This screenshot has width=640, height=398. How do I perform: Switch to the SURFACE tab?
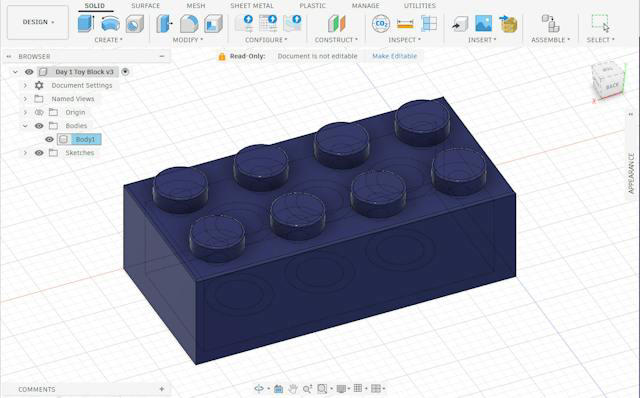click(x=146, y=6)
